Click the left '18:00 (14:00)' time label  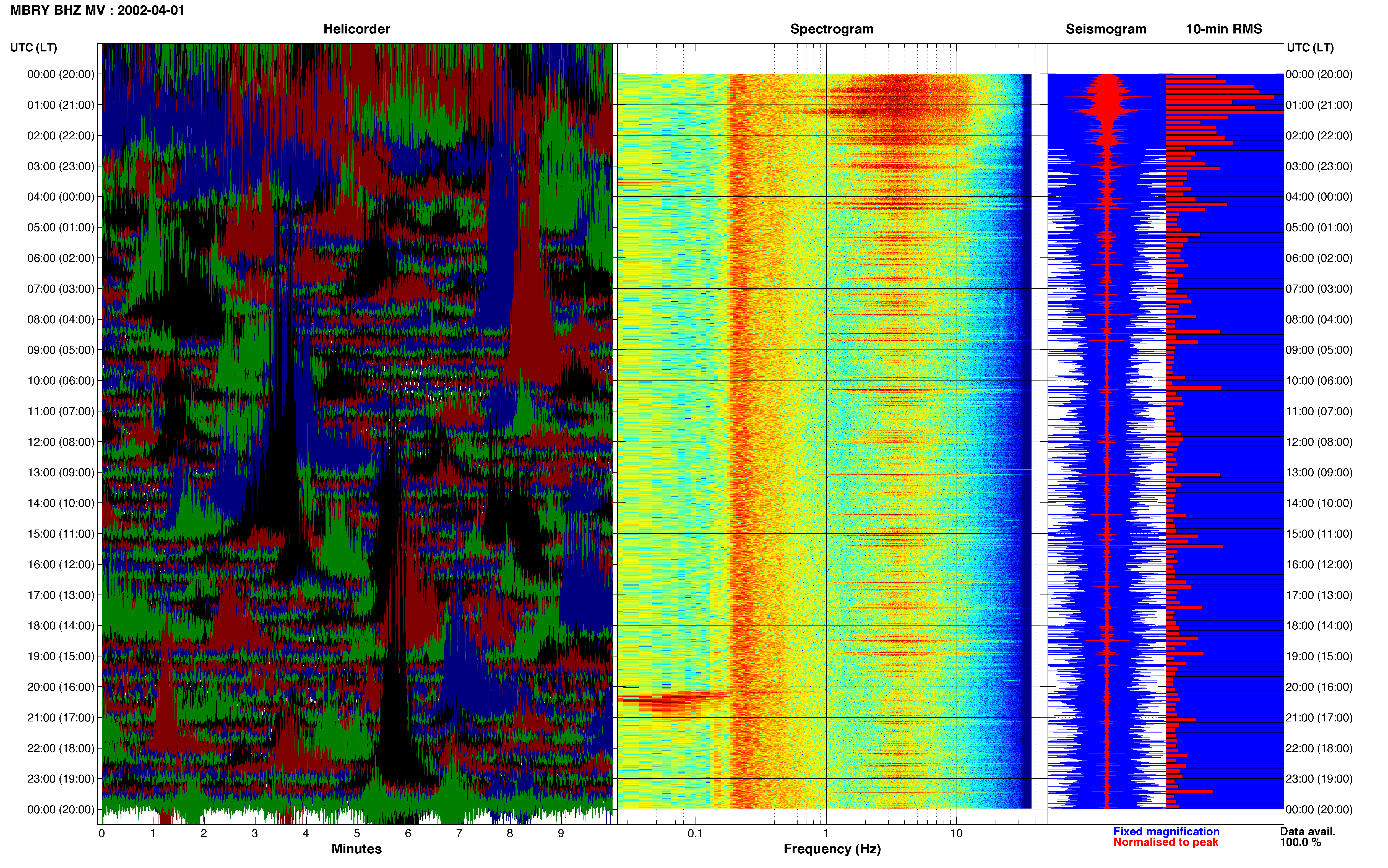point(61,626)
